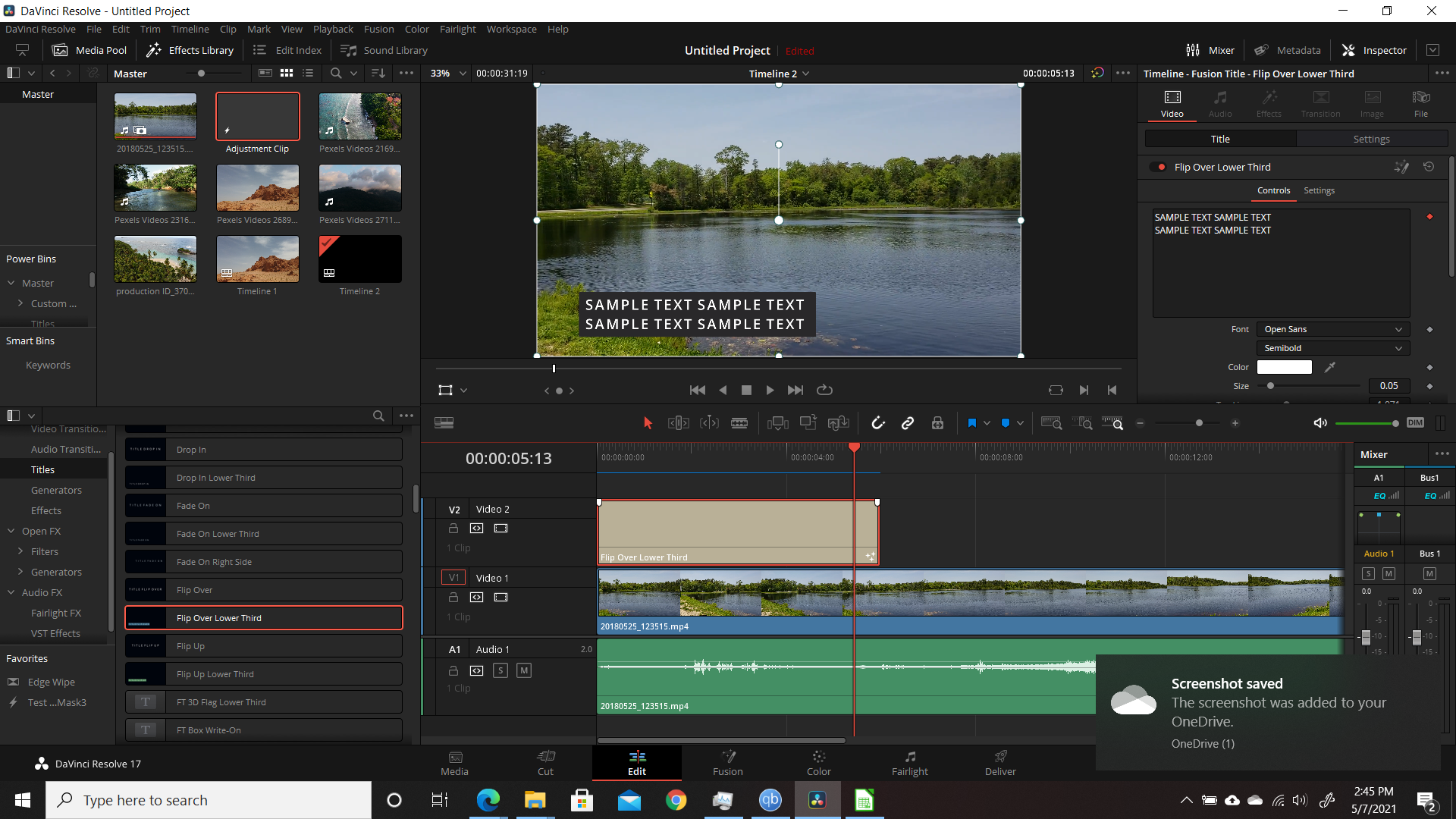This screenshot has height=819, width=1456.
Task: Open the Sound Library panel
Action: coord(384,50)
